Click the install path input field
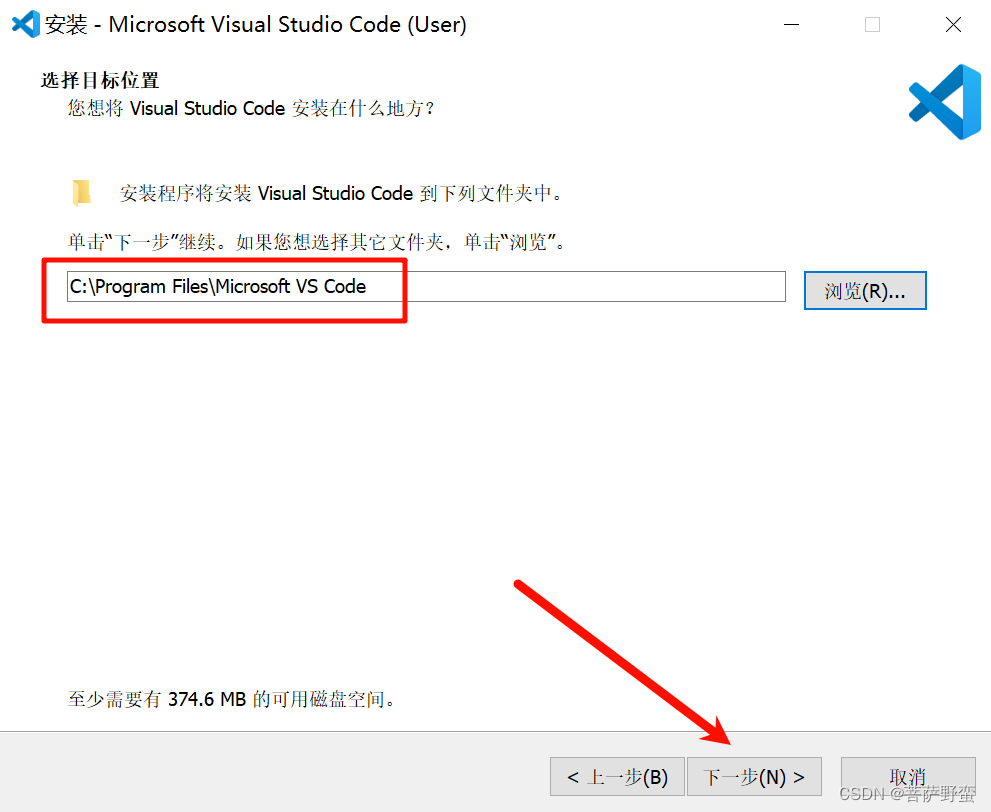Viewport: 991px width, 812px height. [x=426, y=287]
